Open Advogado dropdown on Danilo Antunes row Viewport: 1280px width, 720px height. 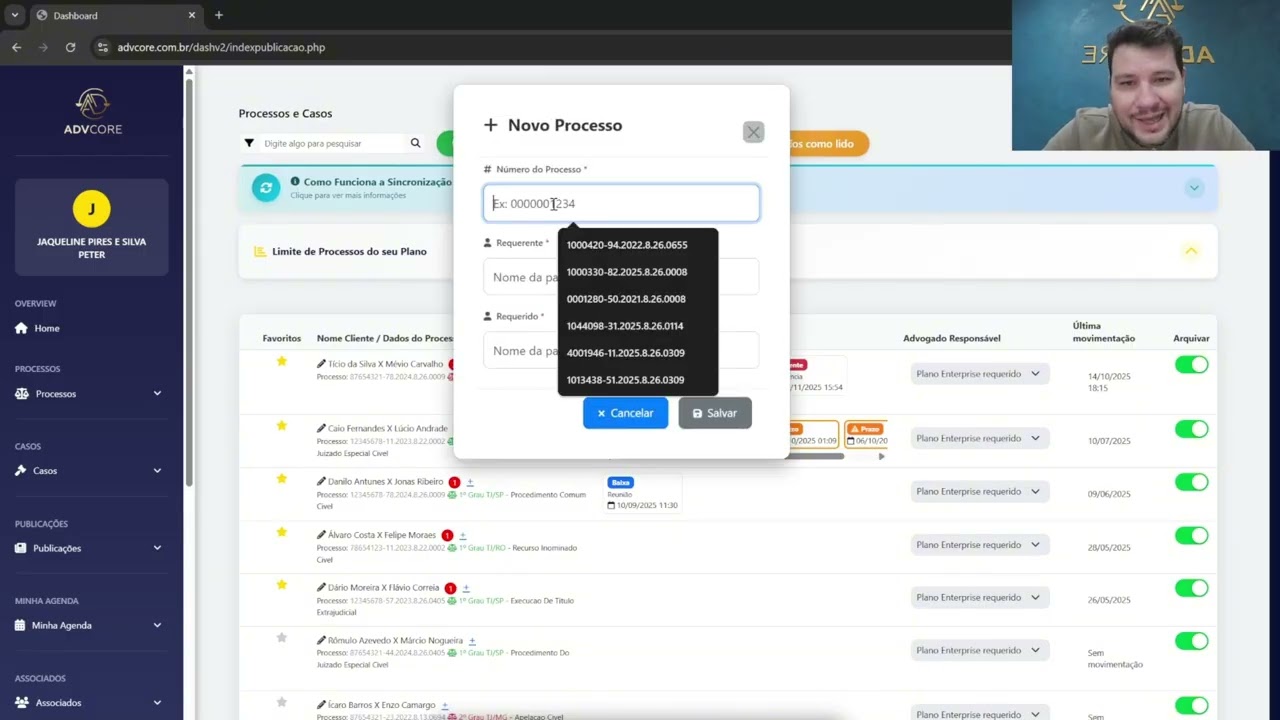(x=980, y=492)
